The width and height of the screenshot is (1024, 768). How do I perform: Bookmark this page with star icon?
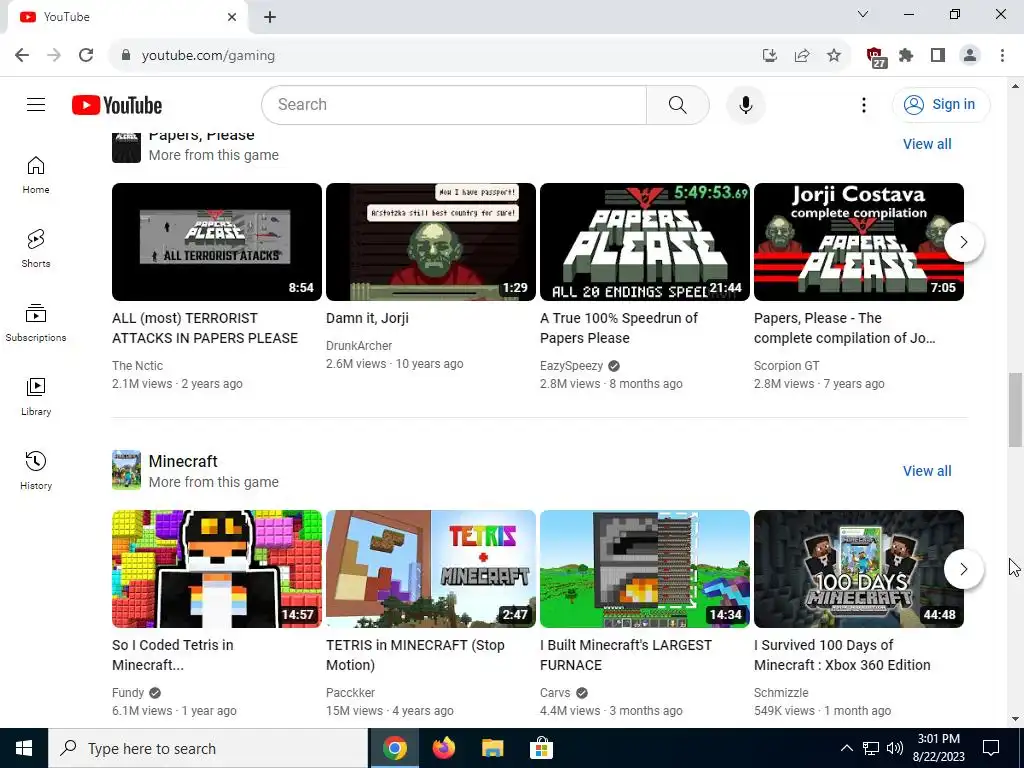pyautogui.click(x=834, y=56)
